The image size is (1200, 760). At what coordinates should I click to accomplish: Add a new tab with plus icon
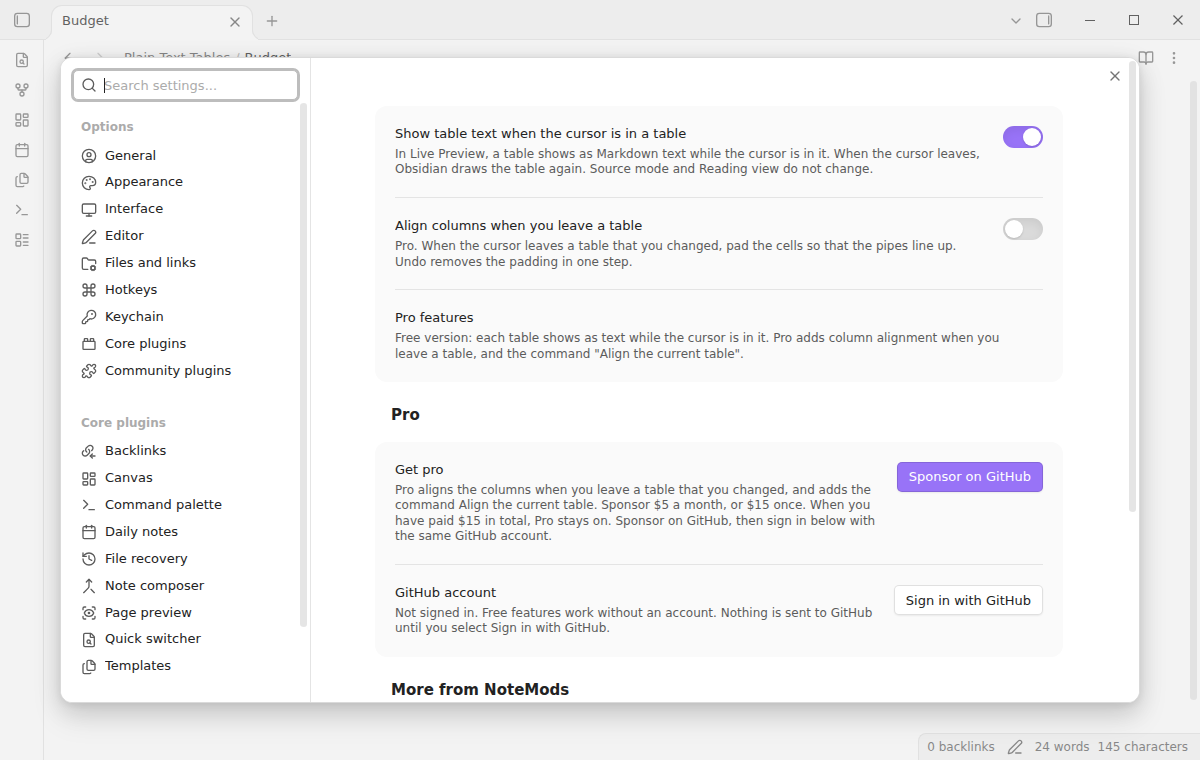pyautogui.click(x=272, y=21)
